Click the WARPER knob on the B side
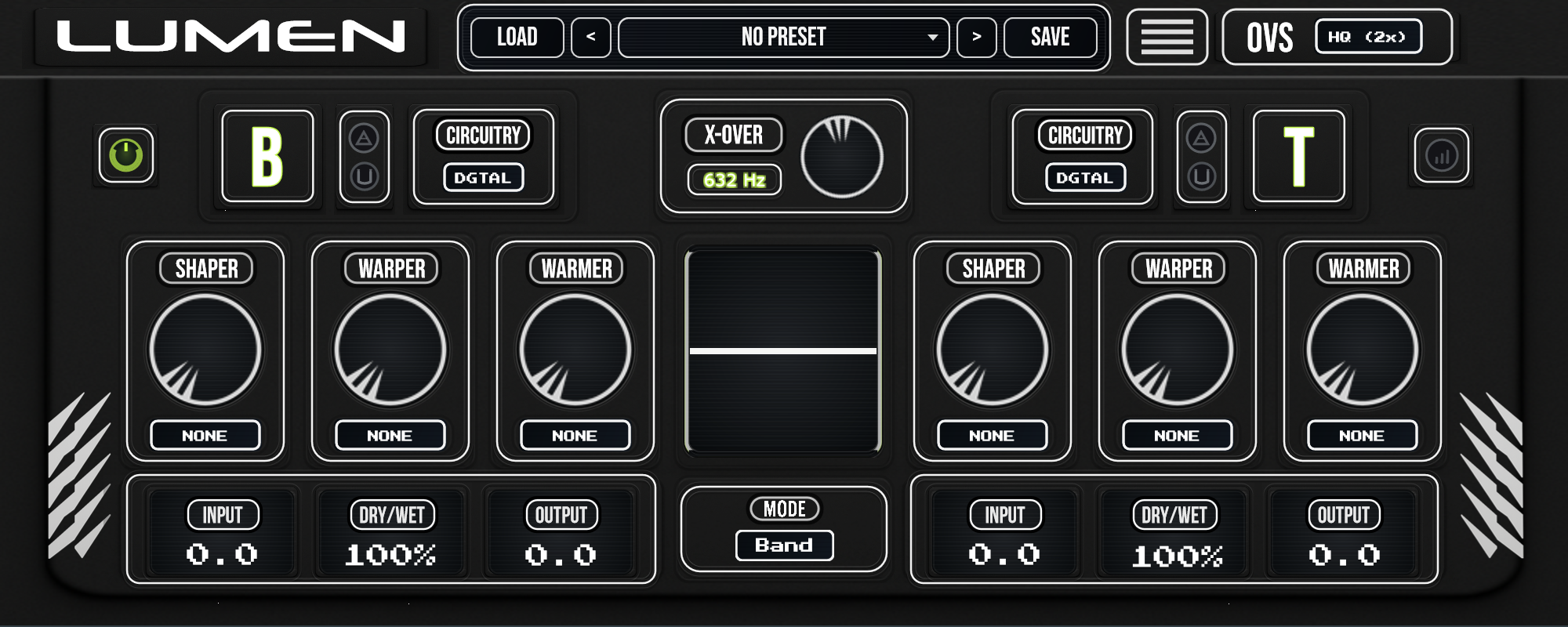 coord(390,350)
